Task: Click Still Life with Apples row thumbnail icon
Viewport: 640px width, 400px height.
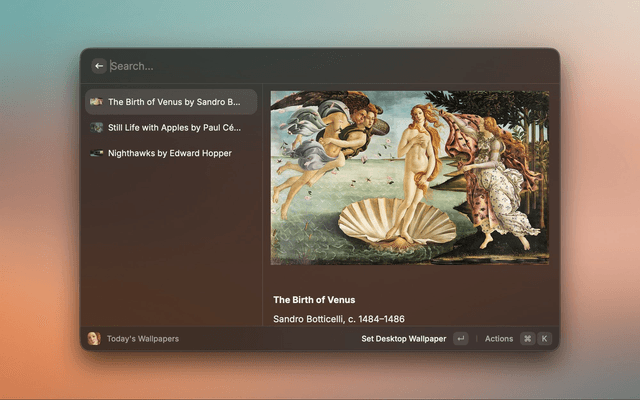Action: [x=96, y=127]
